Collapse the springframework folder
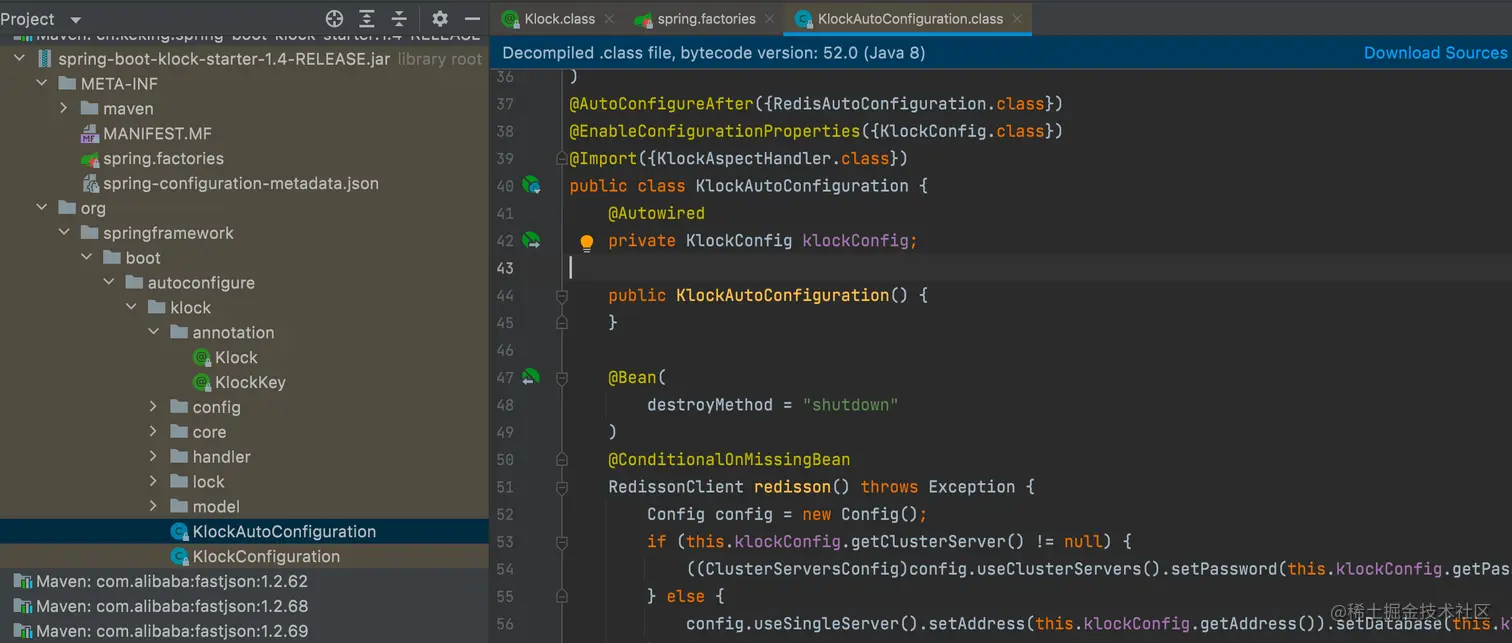 coord(64,233)
